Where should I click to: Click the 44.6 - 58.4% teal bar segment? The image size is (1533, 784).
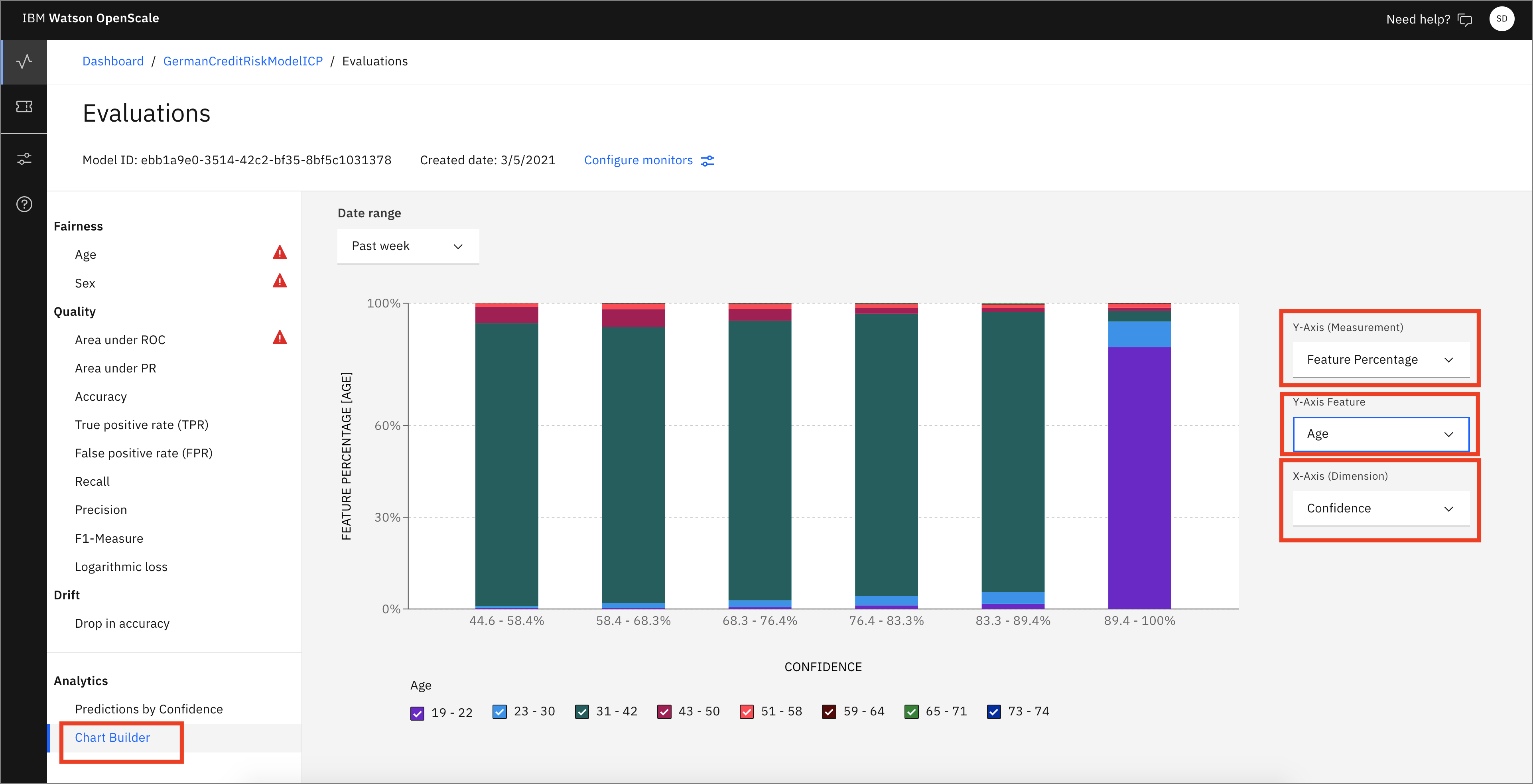click(x=506, y=464)
